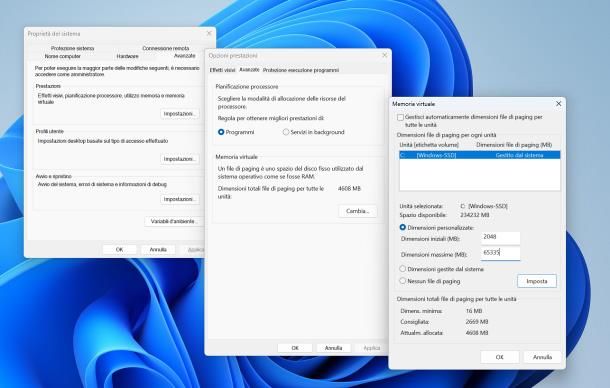The image size is (610, 388).
Task: Open Protezione esecuzione programmi tab
Action: 301,70
